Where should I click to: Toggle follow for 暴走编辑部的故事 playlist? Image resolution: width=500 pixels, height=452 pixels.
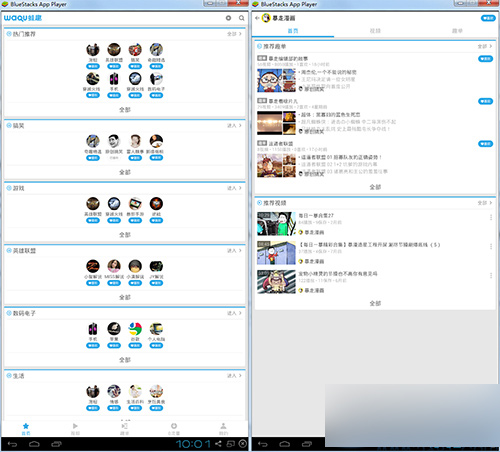(x=485, y=59)
